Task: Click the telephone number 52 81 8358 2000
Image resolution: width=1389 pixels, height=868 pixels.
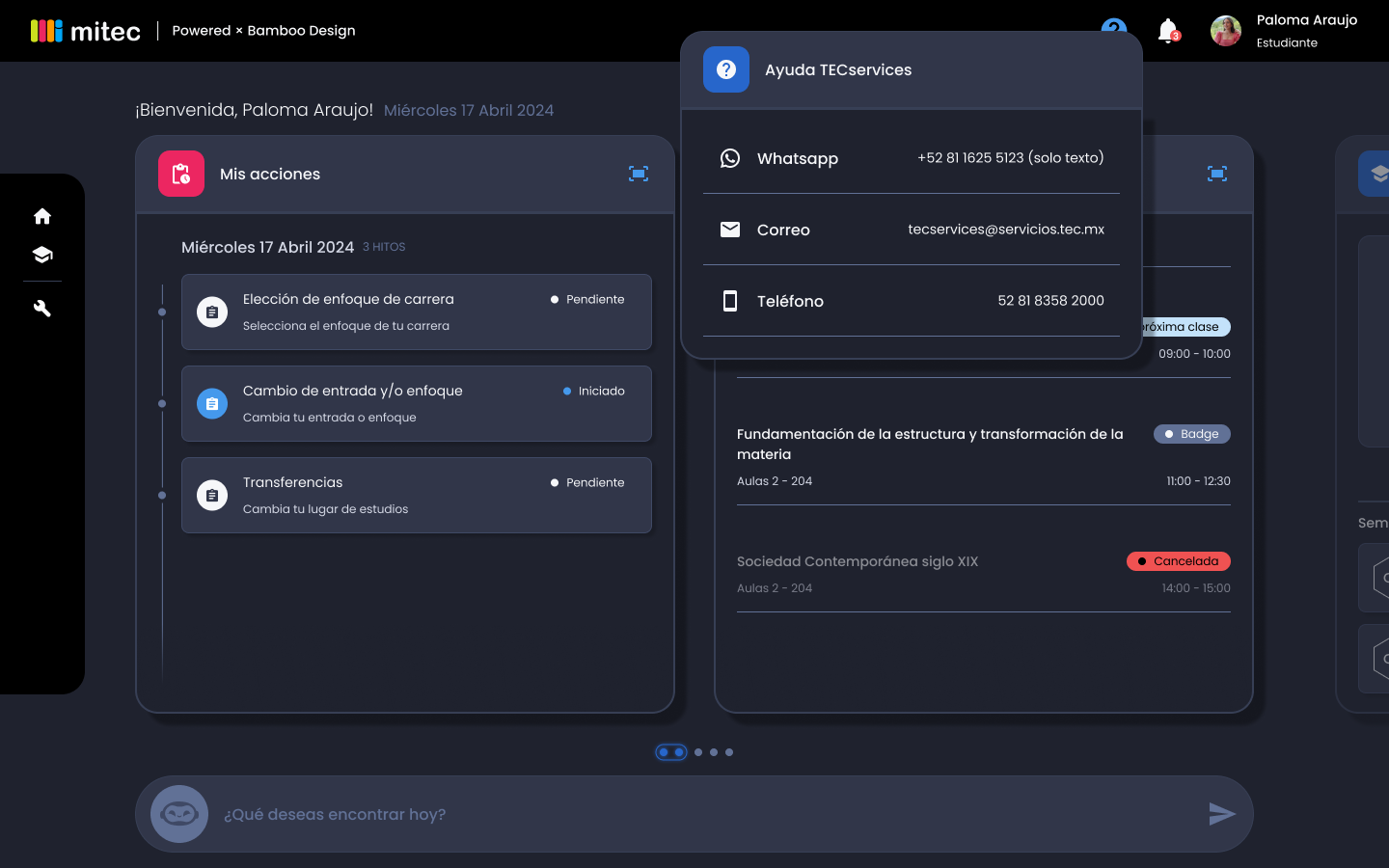Action: (1050, 301)
